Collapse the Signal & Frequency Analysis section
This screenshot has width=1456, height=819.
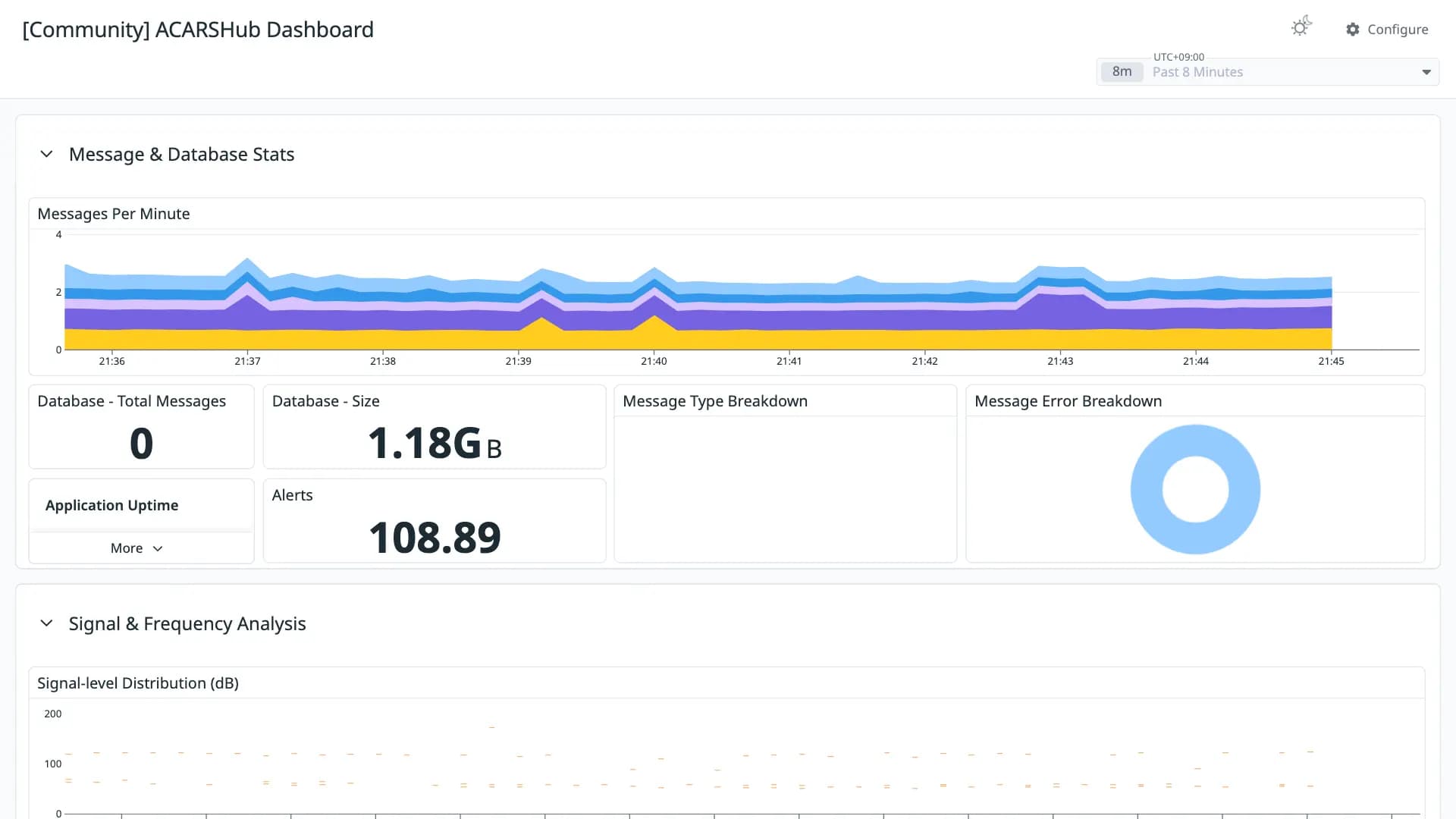click(x=46, y=623)
